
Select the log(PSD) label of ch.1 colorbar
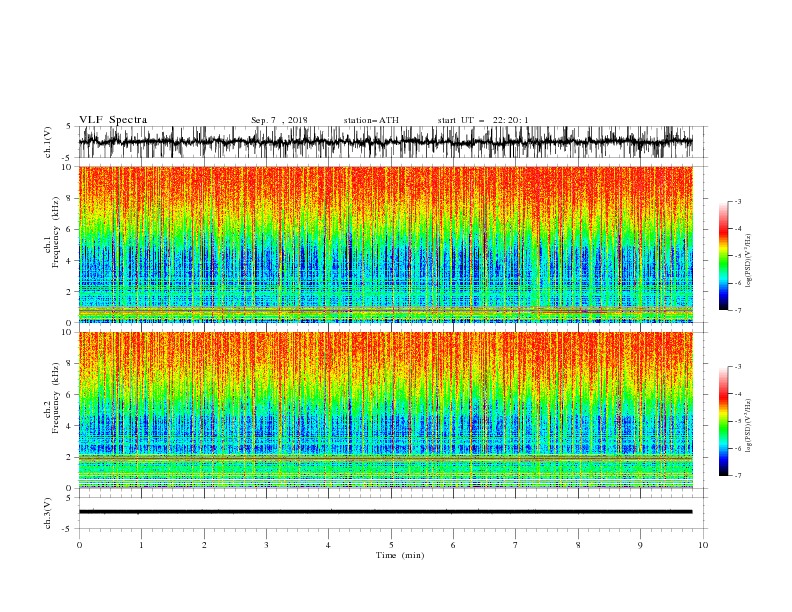coord(748,261)
